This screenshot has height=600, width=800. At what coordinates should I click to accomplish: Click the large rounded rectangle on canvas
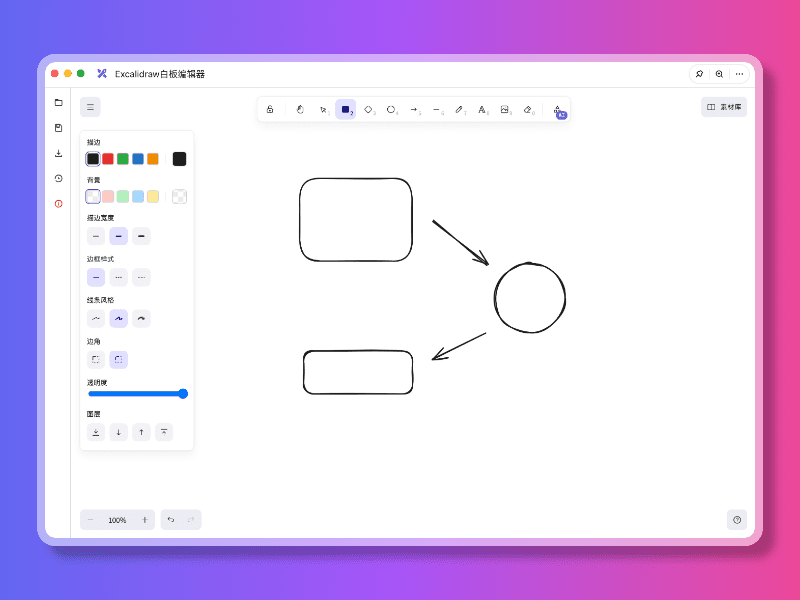pos(356,220)
